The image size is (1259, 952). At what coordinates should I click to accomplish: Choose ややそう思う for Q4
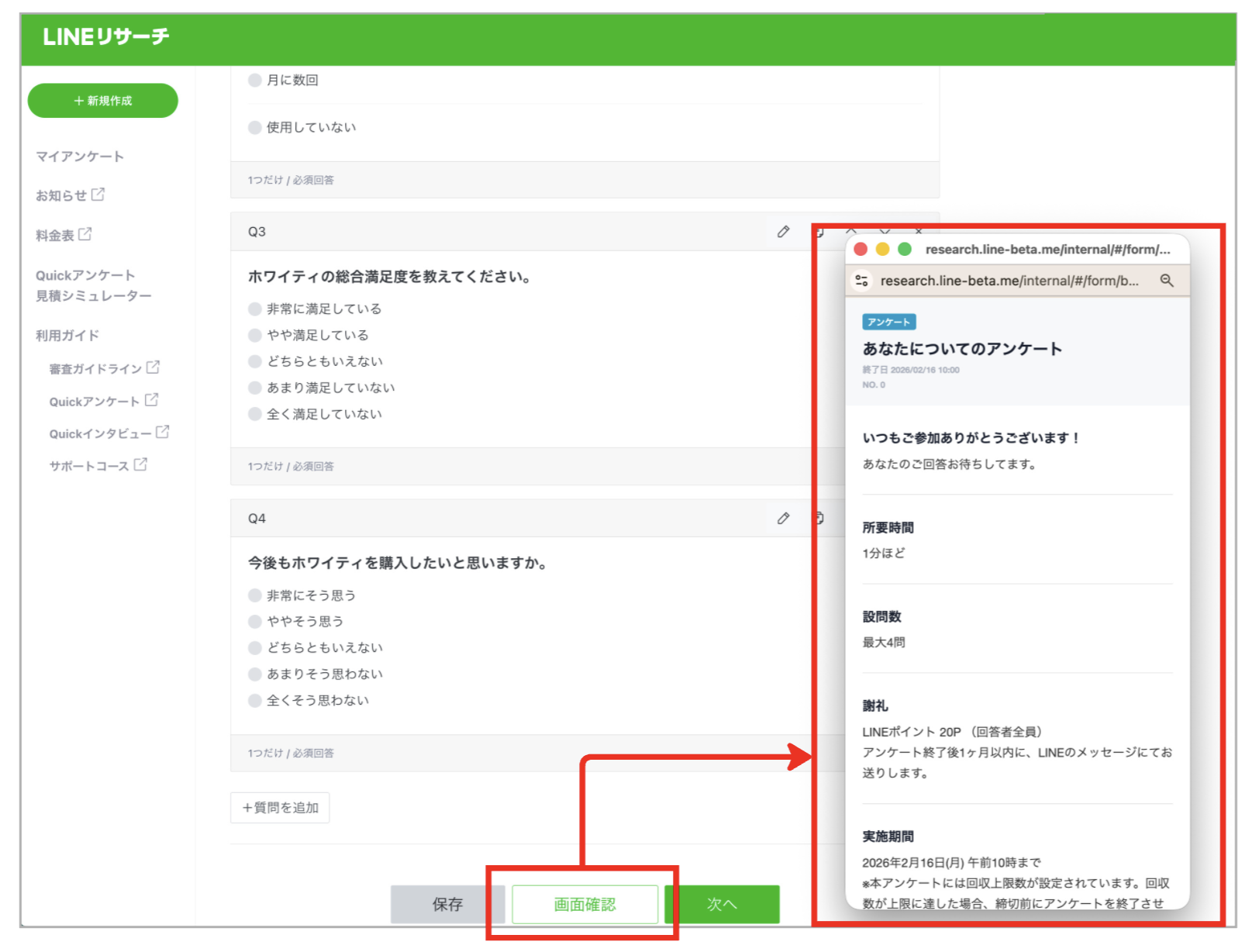(x=254, y=621)
